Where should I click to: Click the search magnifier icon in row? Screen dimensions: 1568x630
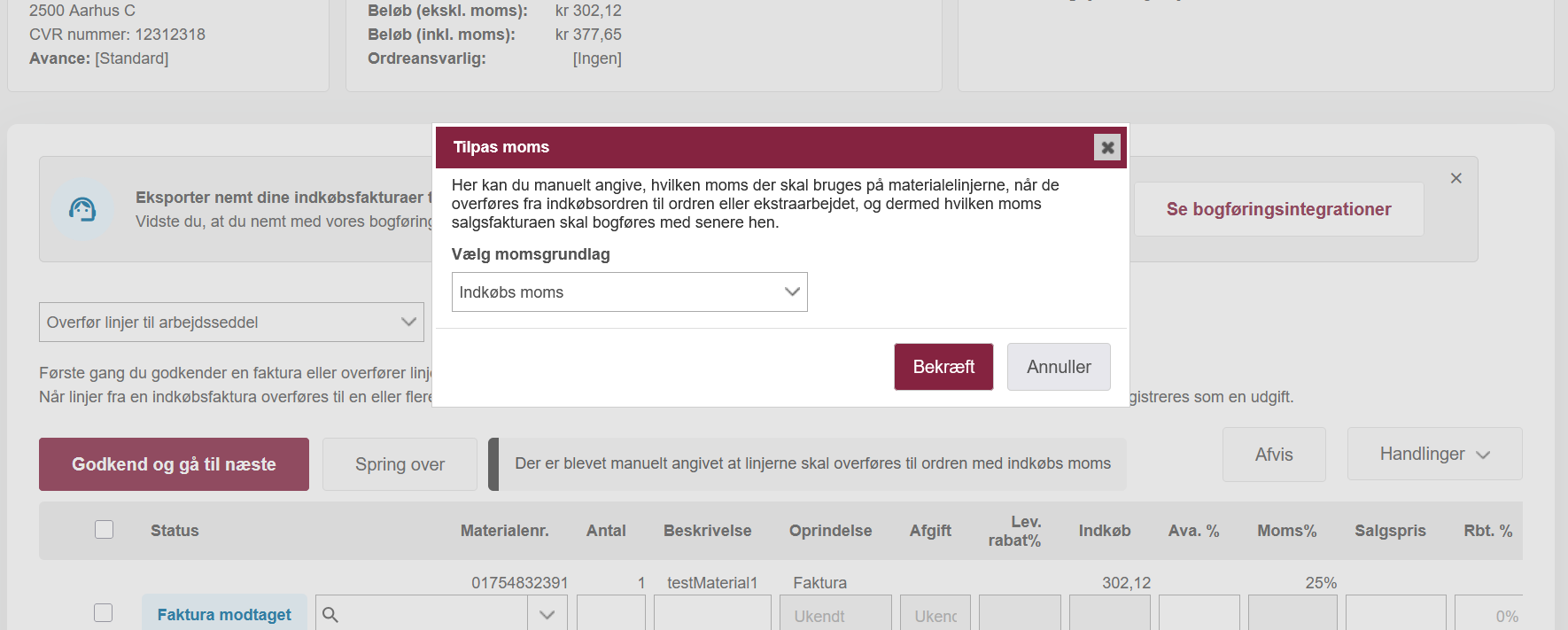click(x=330, y=614)
